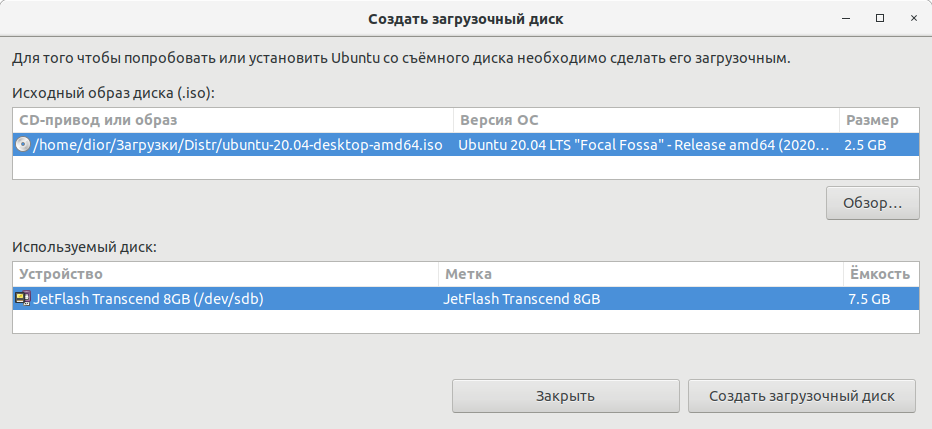Image resolution: width=932 pixels, height=429 pixels.
Task: Click the CD disc icon beside the ISO path
Action: click(x=23, y=144)
